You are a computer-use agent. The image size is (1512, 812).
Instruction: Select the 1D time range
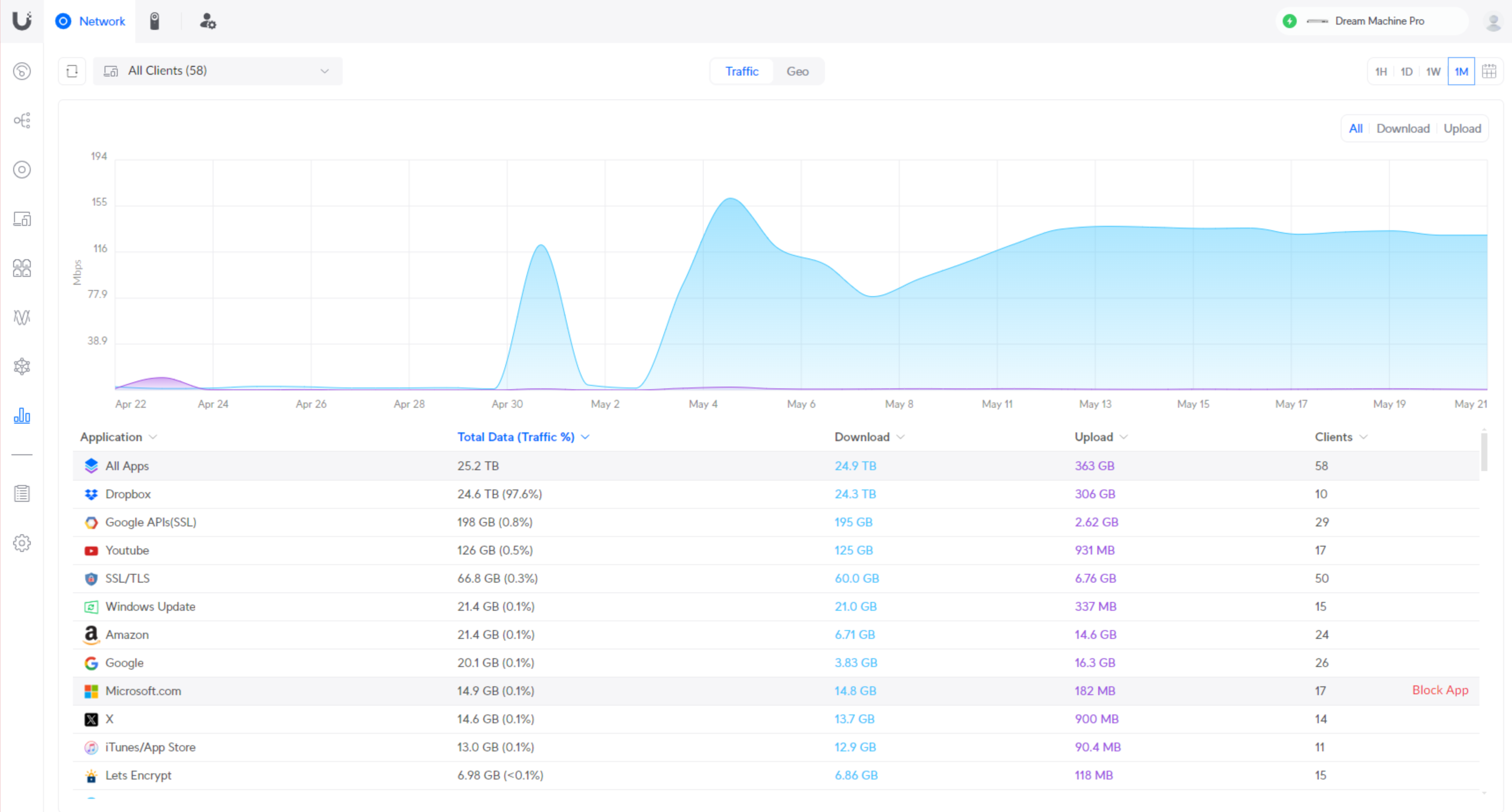(1406, 72)
